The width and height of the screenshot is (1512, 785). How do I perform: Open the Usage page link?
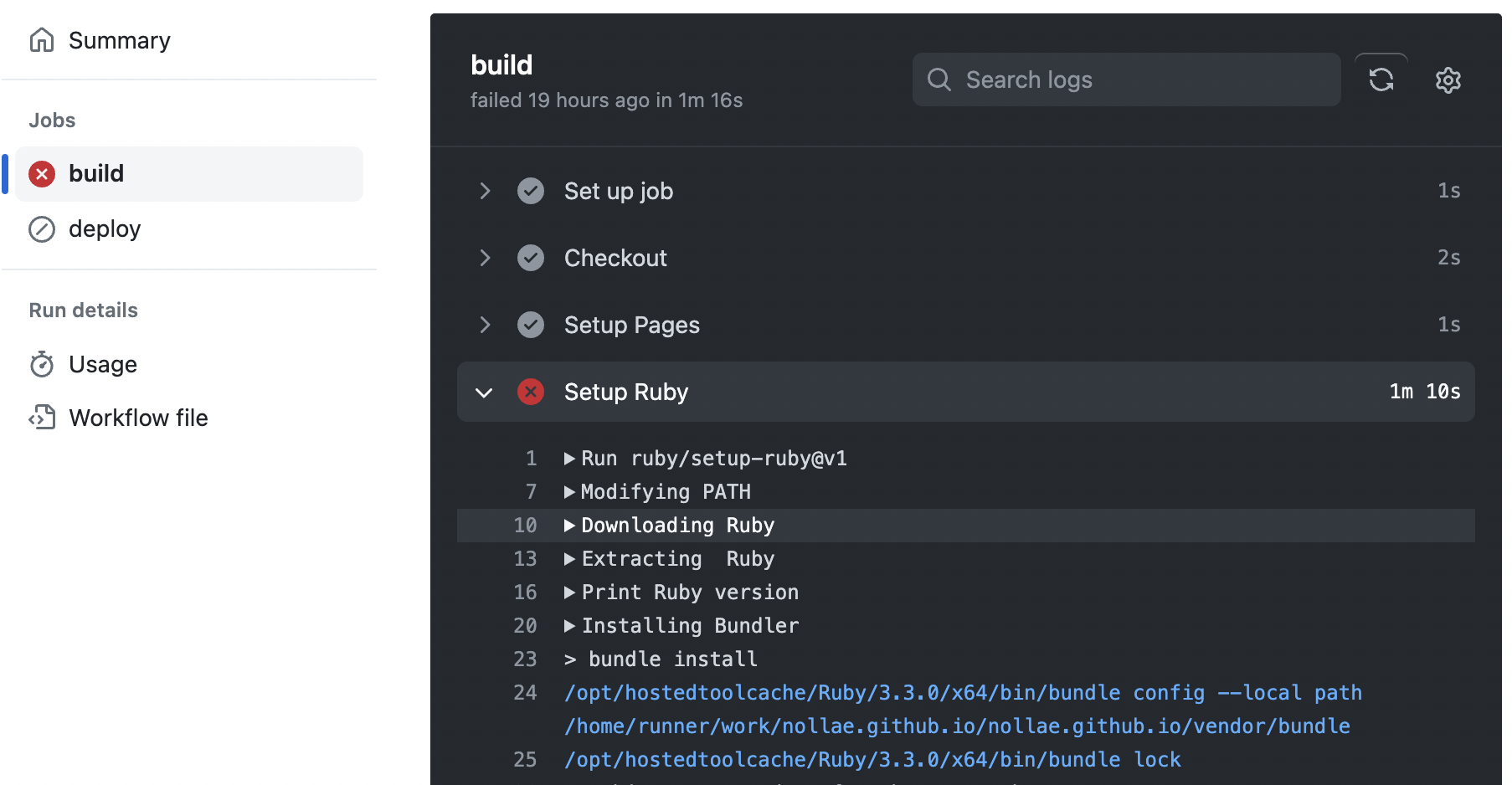[103, 365]
